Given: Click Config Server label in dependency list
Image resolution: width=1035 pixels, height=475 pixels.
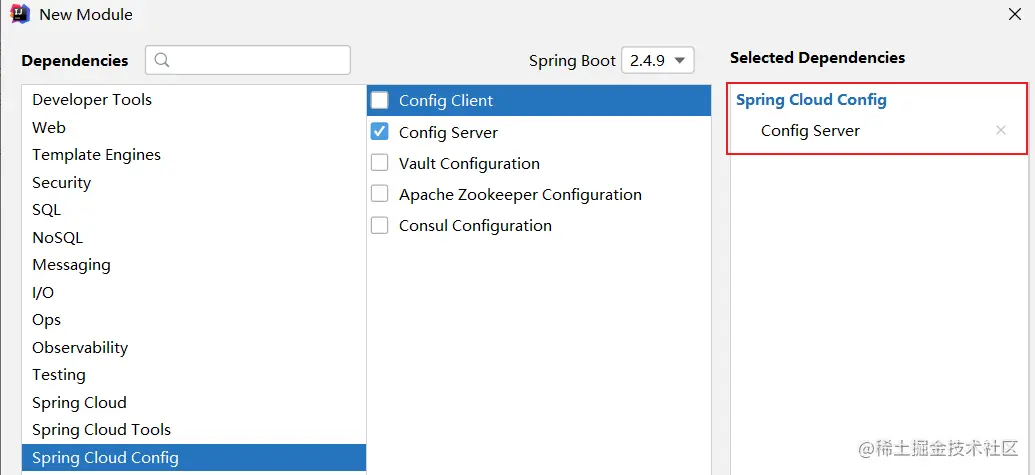Looking at the screenshot, I should pos(448,133).
